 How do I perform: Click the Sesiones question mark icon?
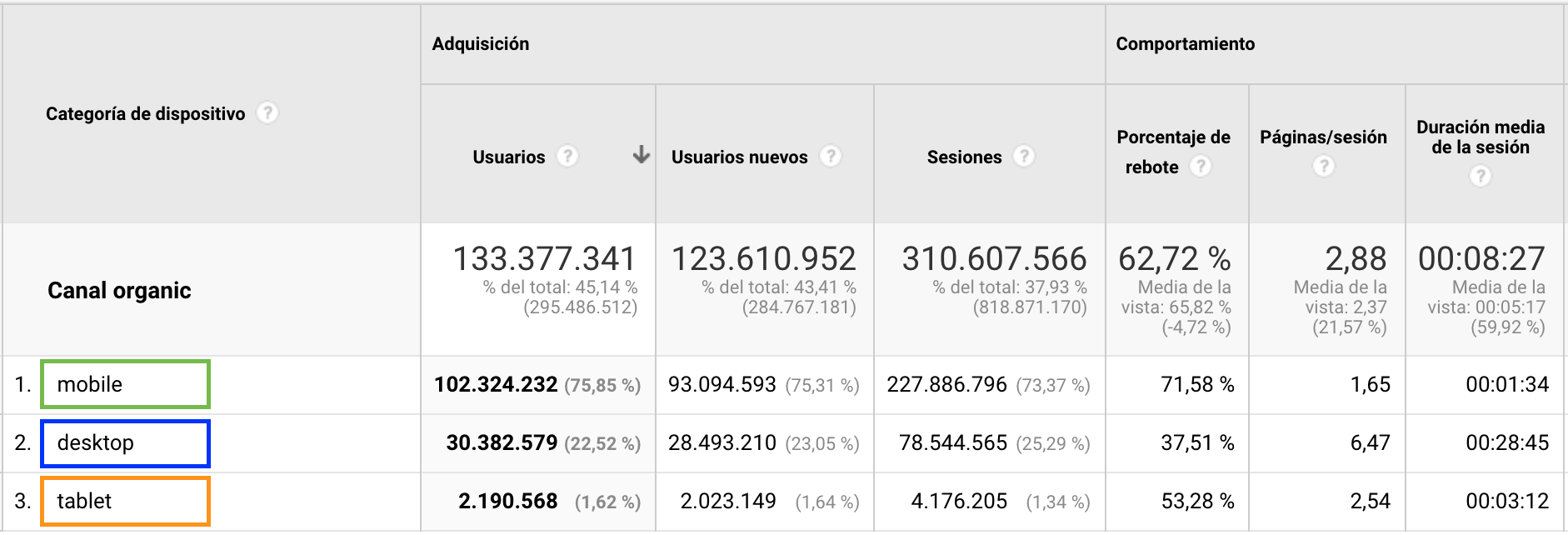coord(1026,156)
